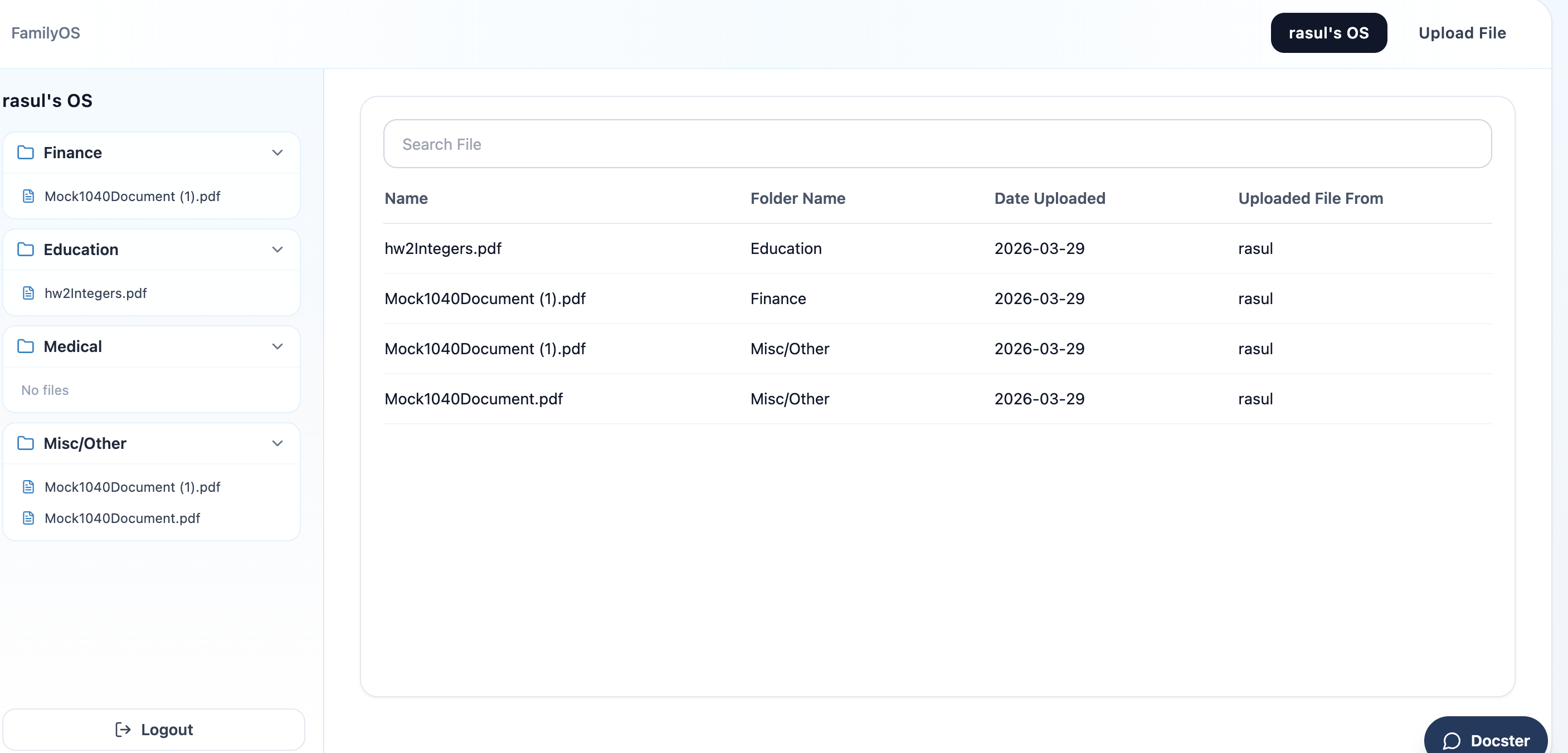
Task: Toggle the Misc/Other folder chevron
Action: tap(277, 443)
